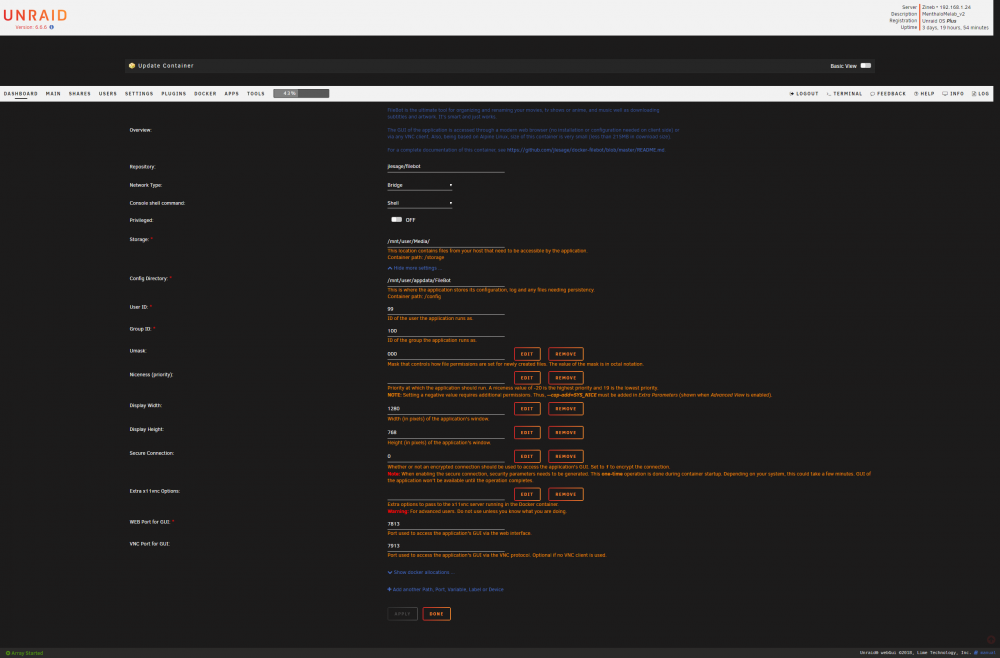Screen dimensions: 1000x658
Task: Remove the Extra x11vnc Options variable
Action: (x=566, y=494)
